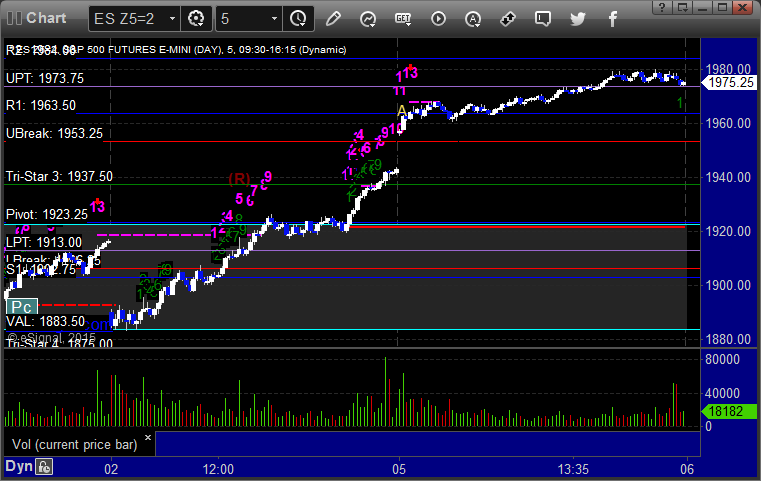Click the chart title description text
This screenshot has height=481, width=761.
click(176, 50)
